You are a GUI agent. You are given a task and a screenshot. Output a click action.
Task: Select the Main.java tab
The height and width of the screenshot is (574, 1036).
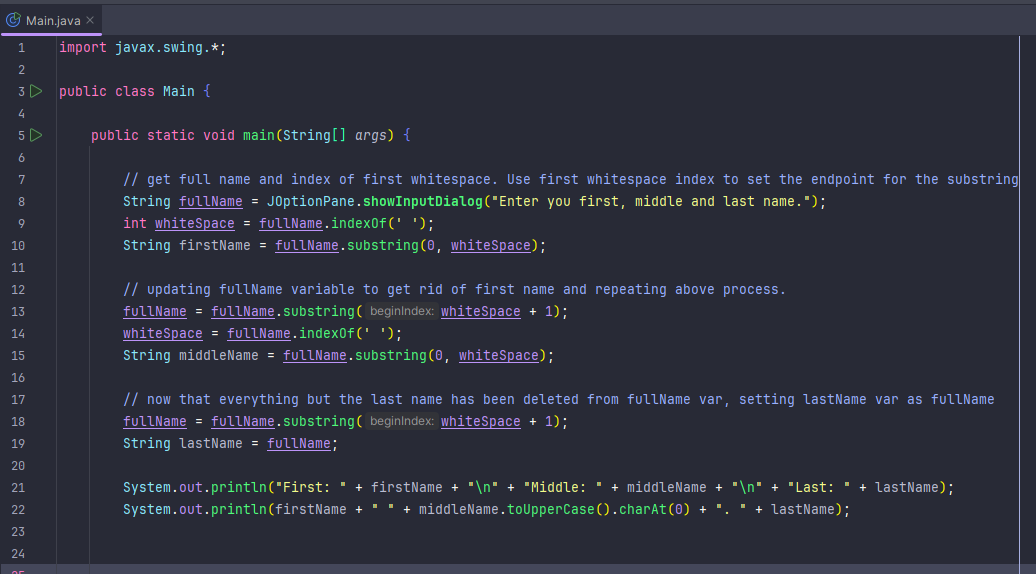52,20
